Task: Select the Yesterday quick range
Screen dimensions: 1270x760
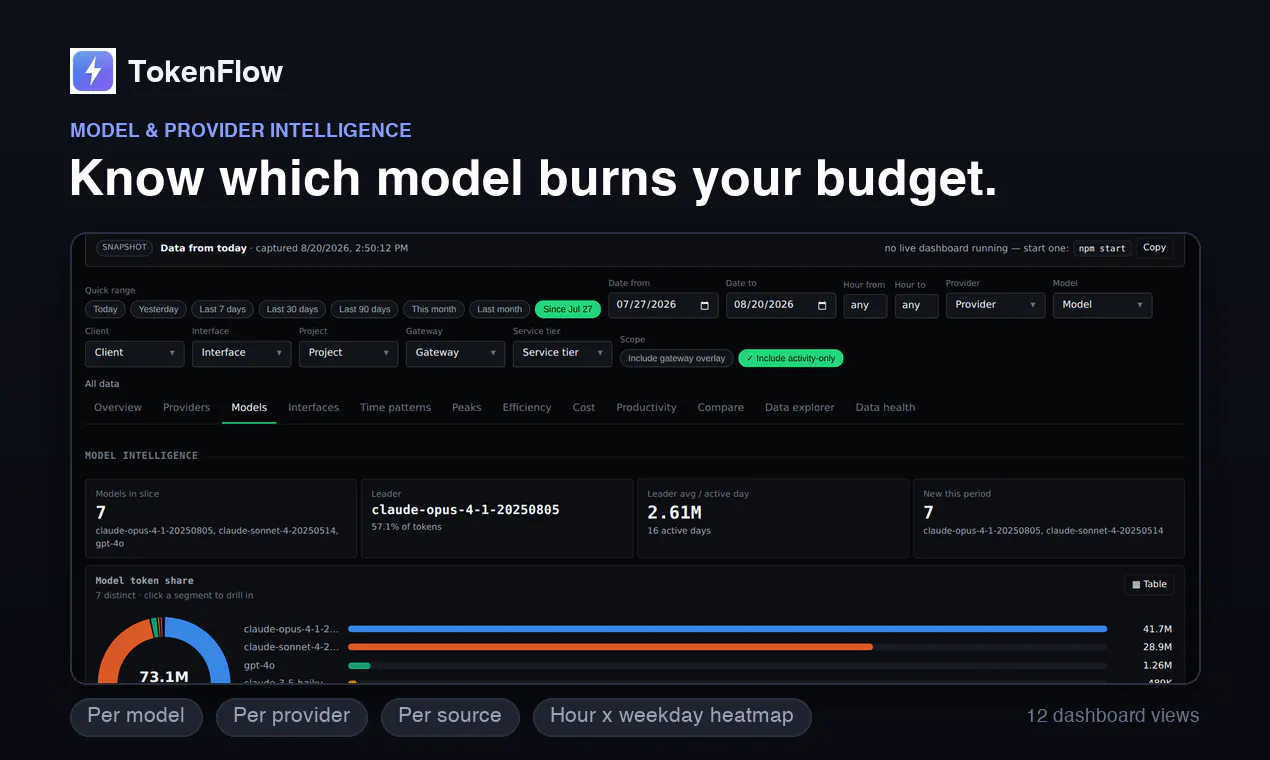Action: click(x=158, y=309)
